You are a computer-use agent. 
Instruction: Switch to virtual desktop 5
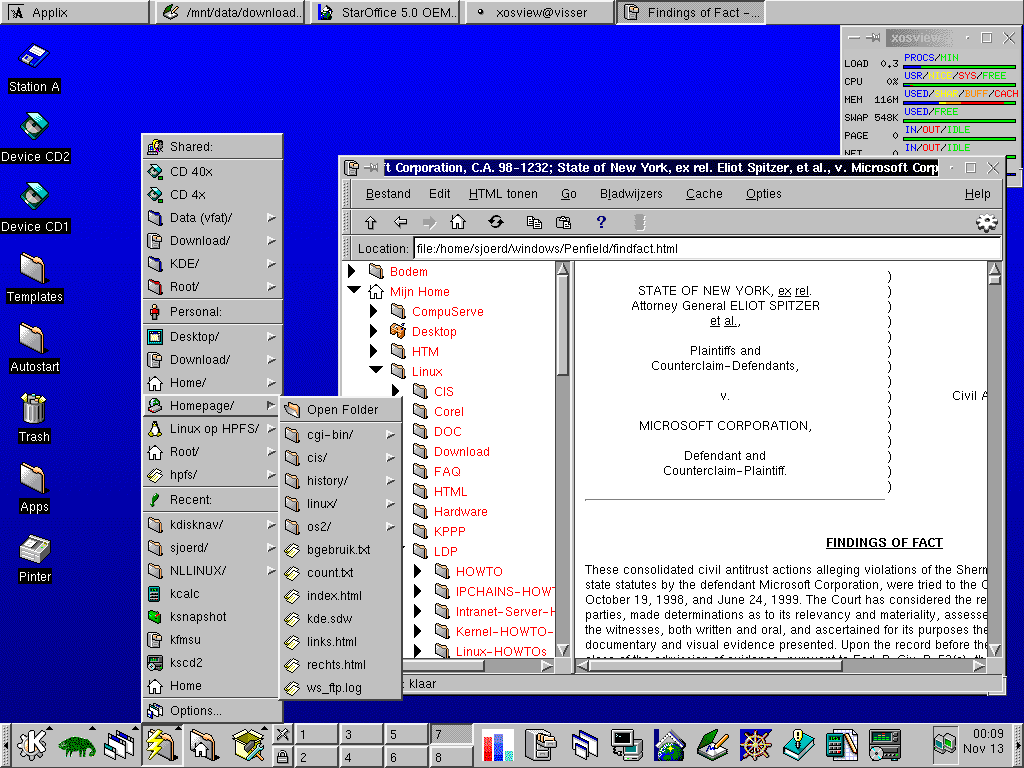406,735
